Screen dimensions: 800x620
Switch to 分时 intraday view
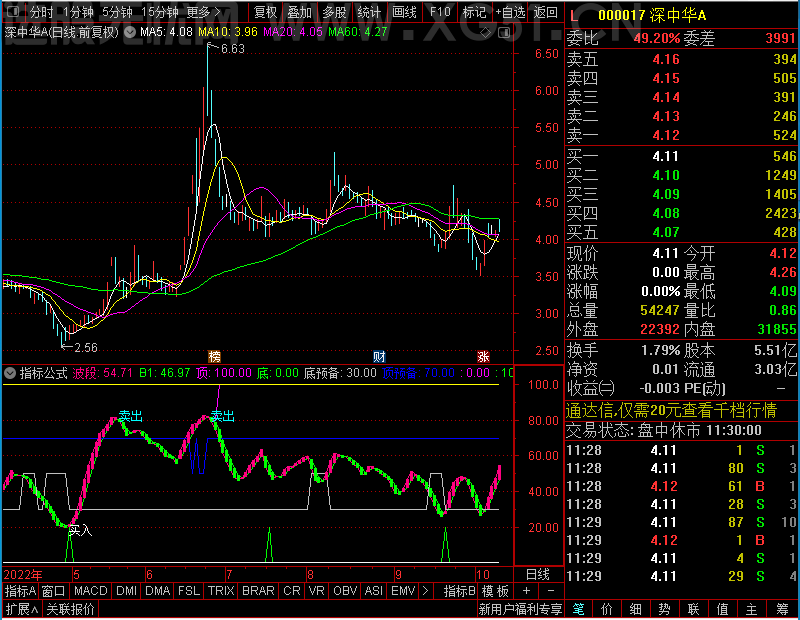pyautogui.click(x=42, y=12)
